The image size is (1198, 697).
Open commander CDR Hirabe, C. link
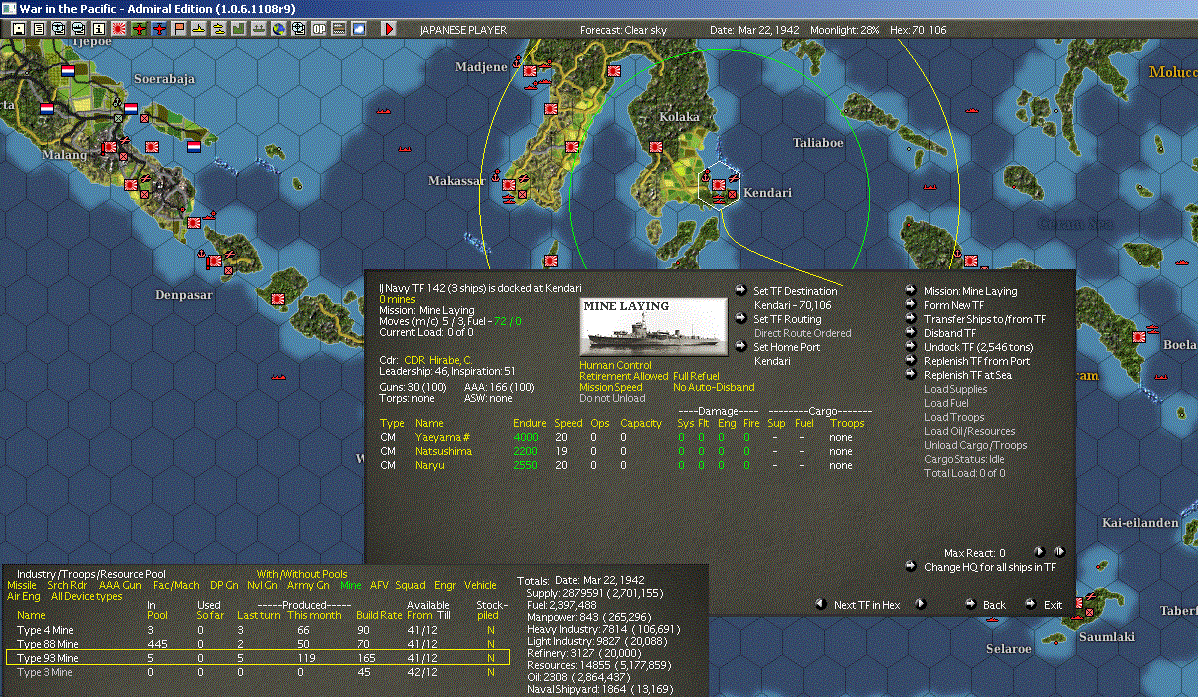(438, 360)
